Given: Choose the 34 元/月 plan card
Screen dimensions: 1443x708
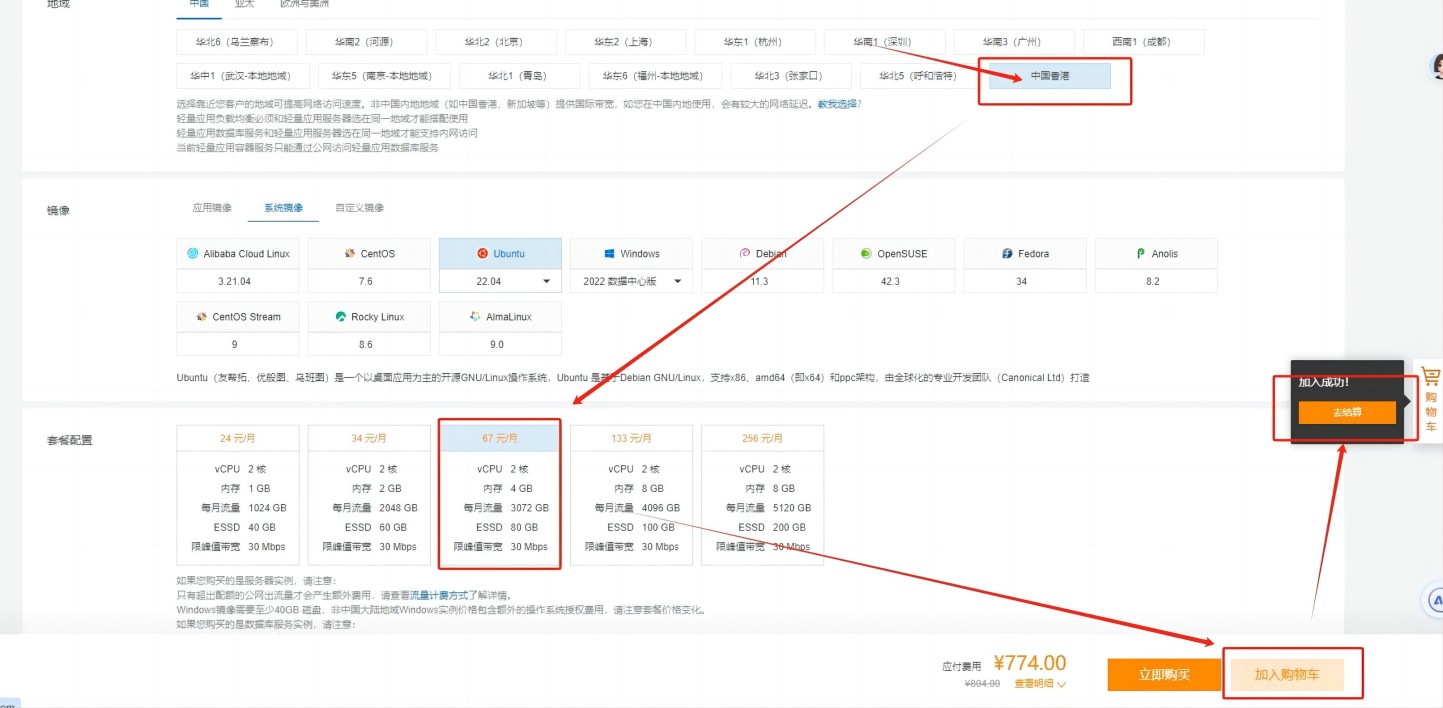Looking at the screenshot, I should (369, 496).
